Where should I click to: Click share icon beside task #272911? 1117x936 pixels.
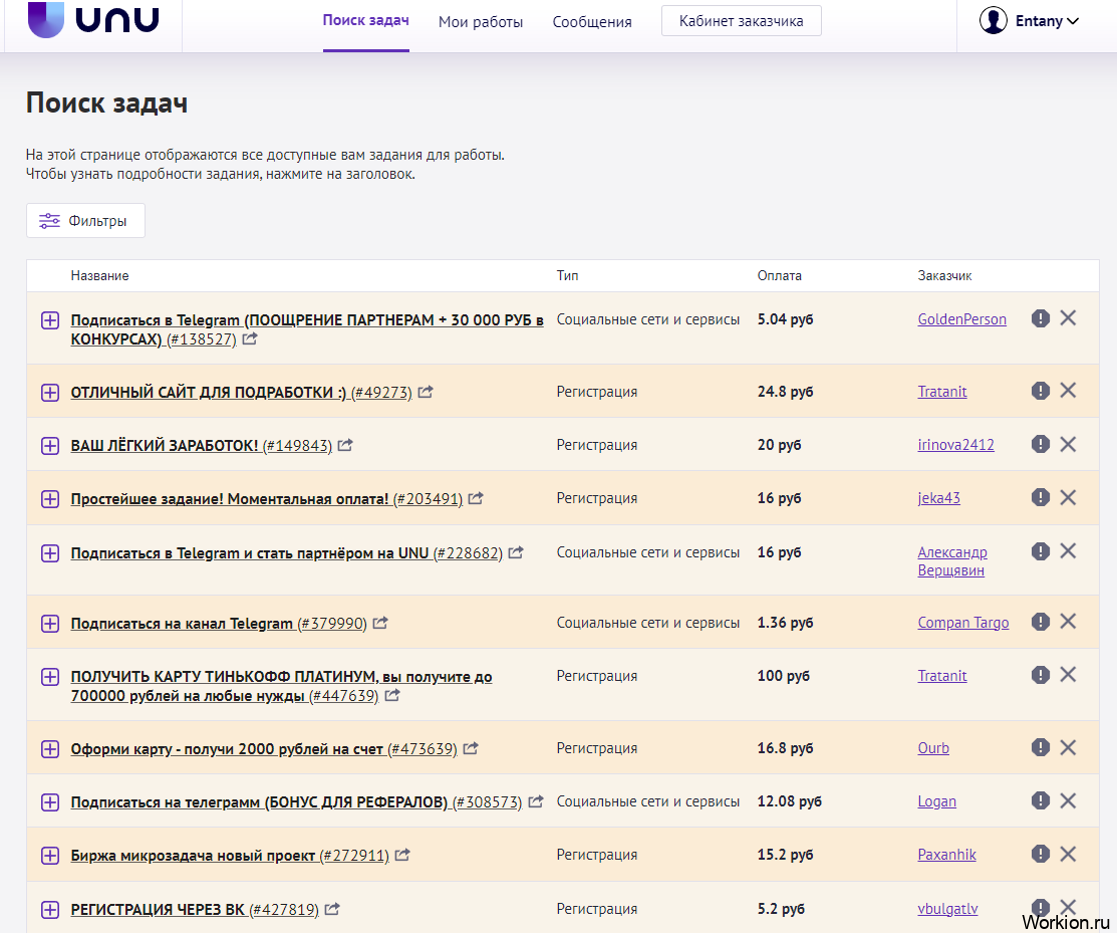[402, 855]
